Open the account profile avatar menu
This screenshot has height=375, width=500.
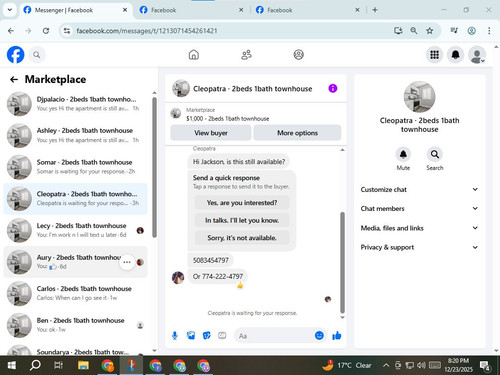point(477,55)
